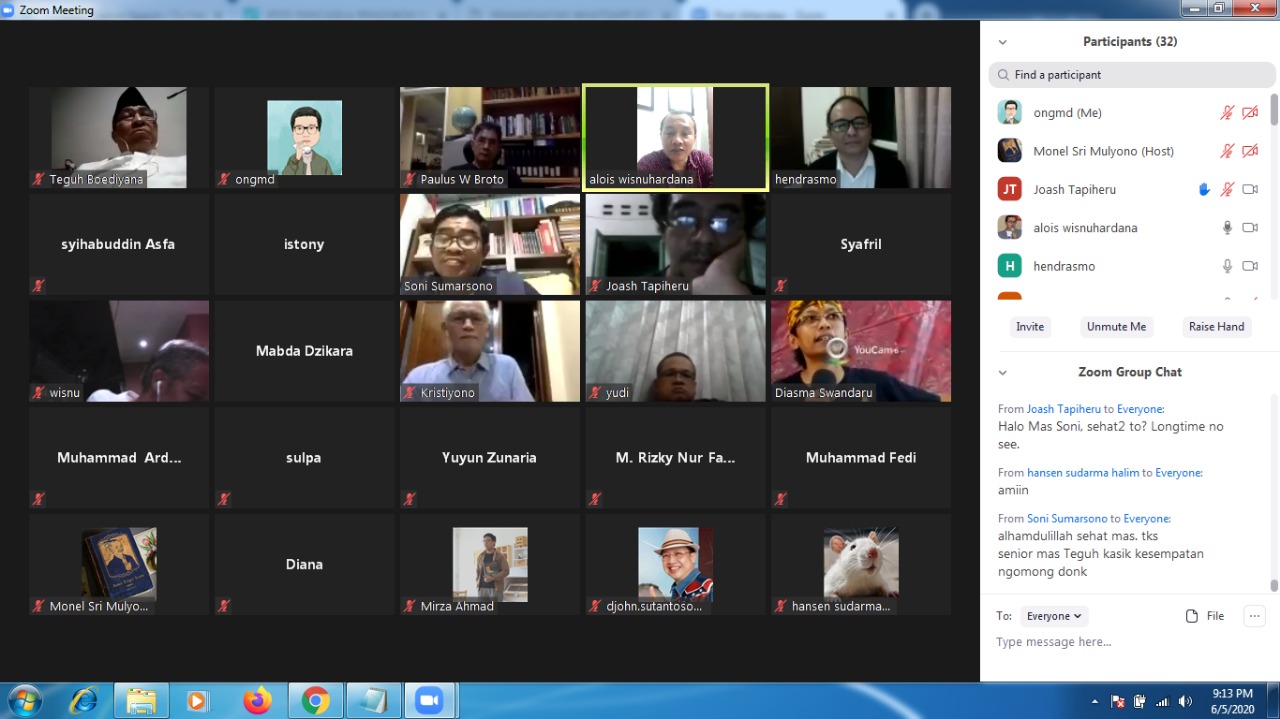
Task: Collapse the Participants panel chevron
Action: [1003, 42]
